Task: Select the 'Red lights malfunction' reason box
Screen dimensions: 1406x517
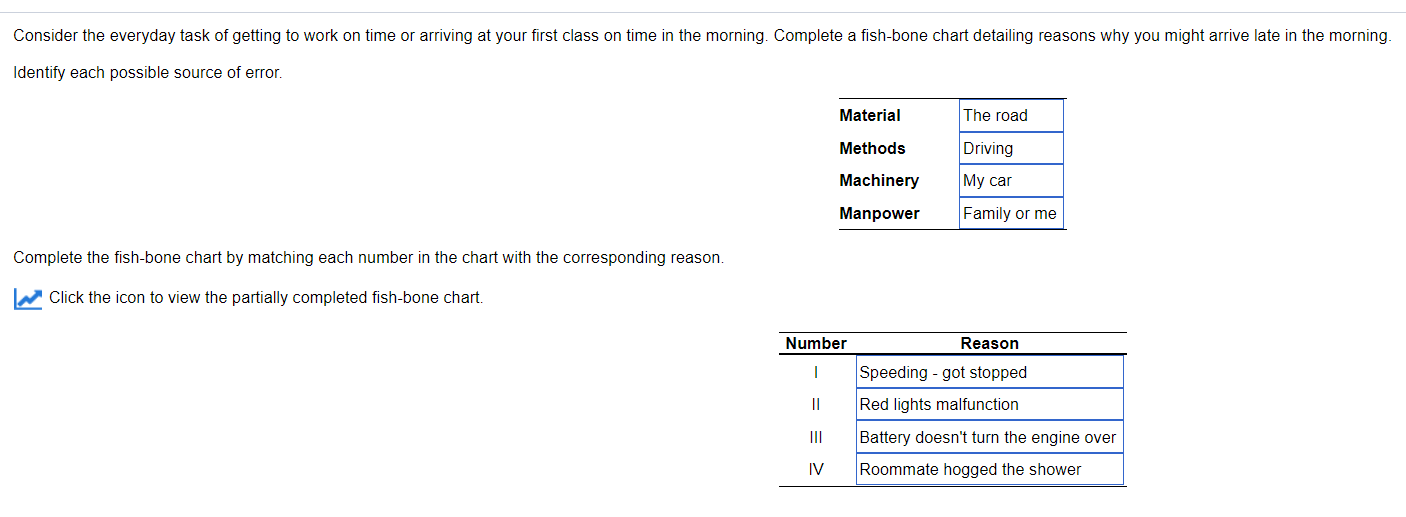Action: click(989, 404)
